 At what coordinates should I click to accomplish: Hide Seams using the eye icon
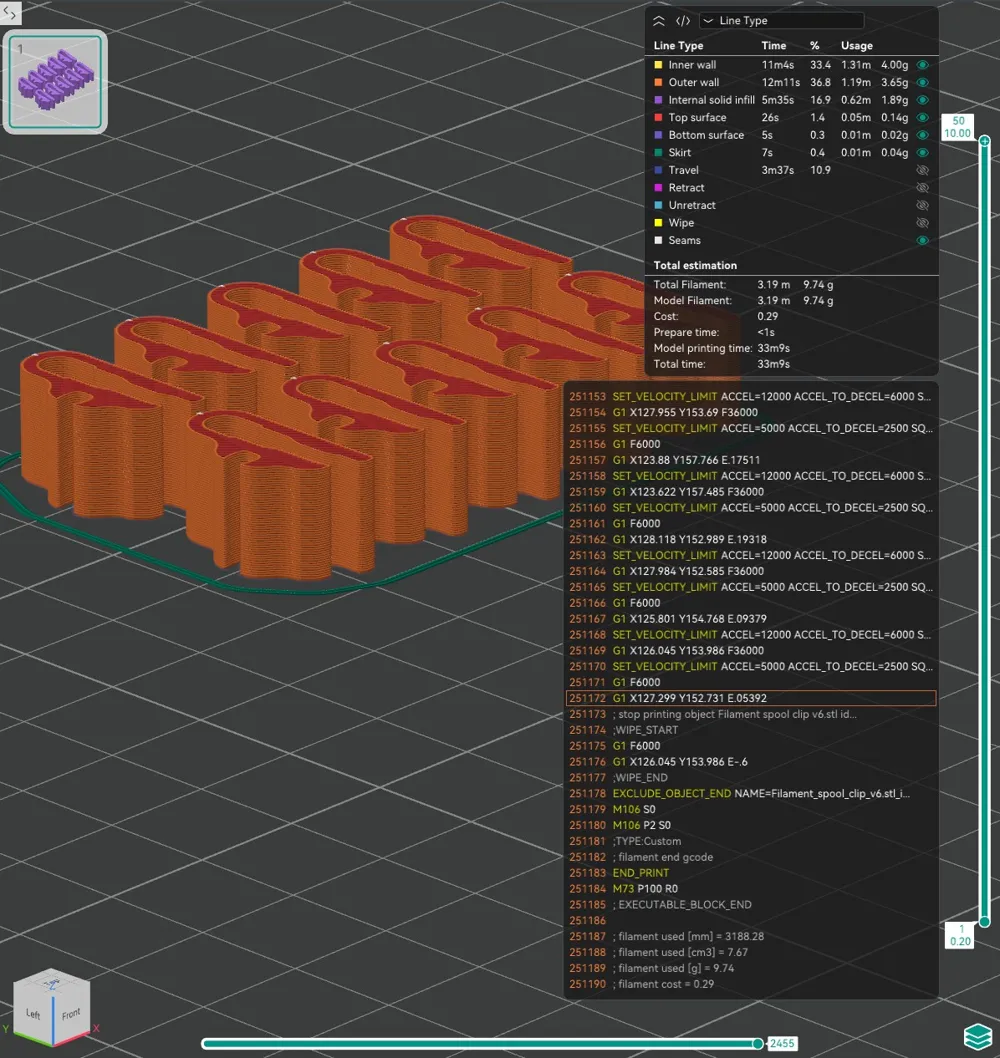click(x=921, y=240)
